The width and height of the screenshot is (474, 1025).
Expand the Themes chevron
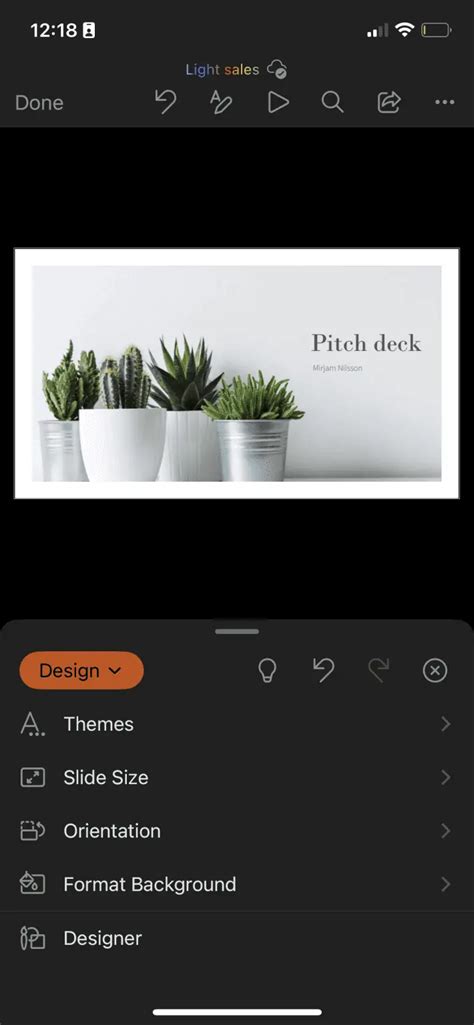click(446, 724)
